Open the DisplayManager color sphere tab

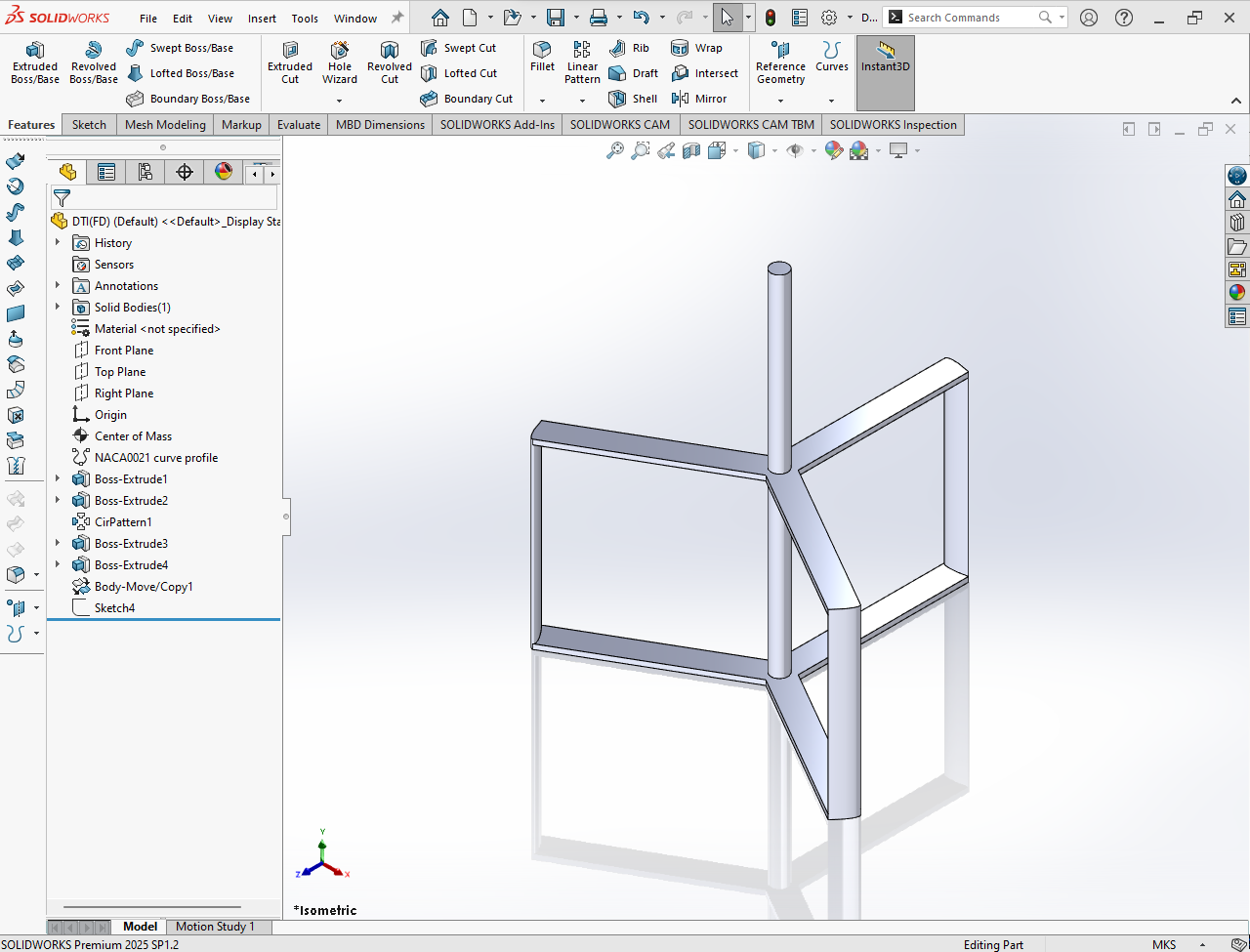224,173
